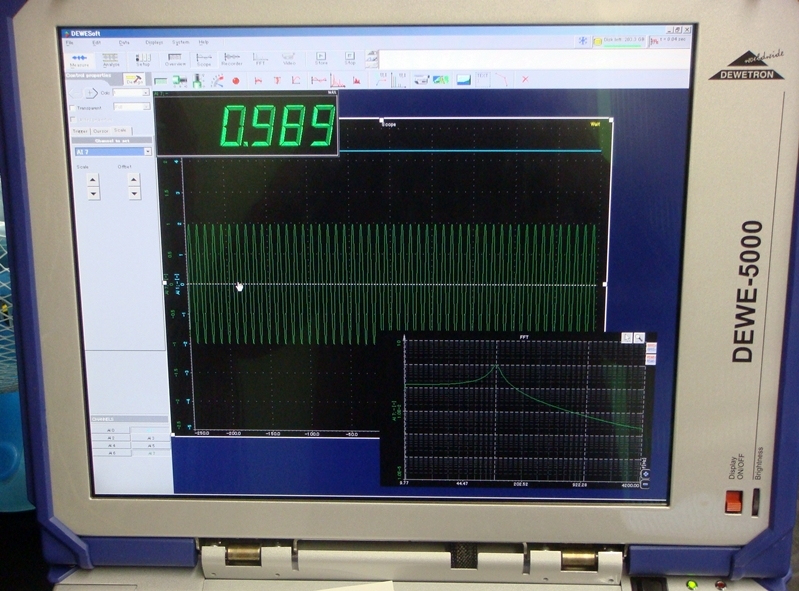Click the 0.989 digital meter display

click(x=247, y=126)
